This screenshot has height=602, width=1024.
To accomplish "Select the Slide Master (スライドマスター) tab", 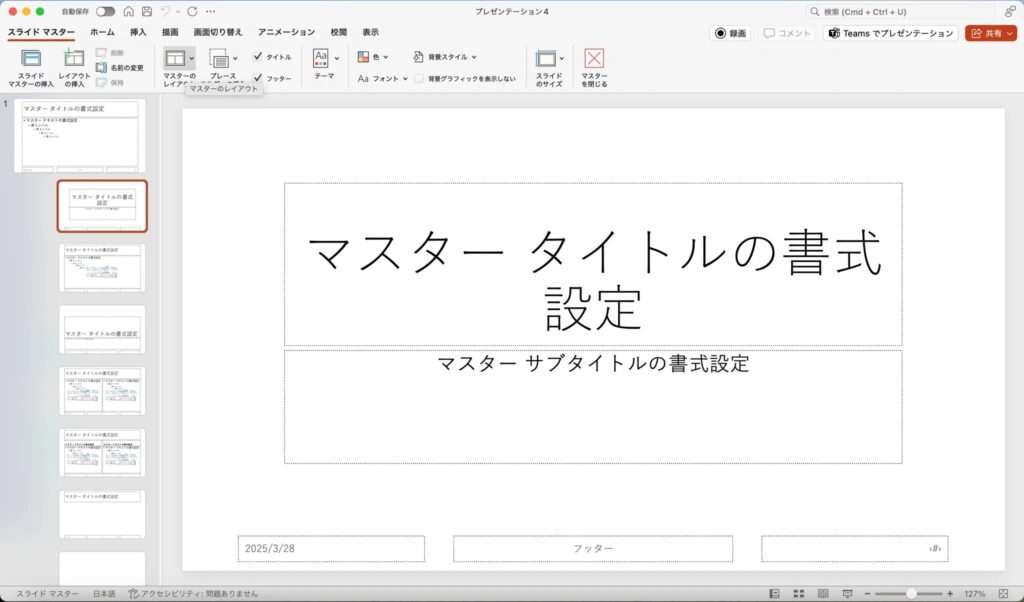I will tap(41, 32).
